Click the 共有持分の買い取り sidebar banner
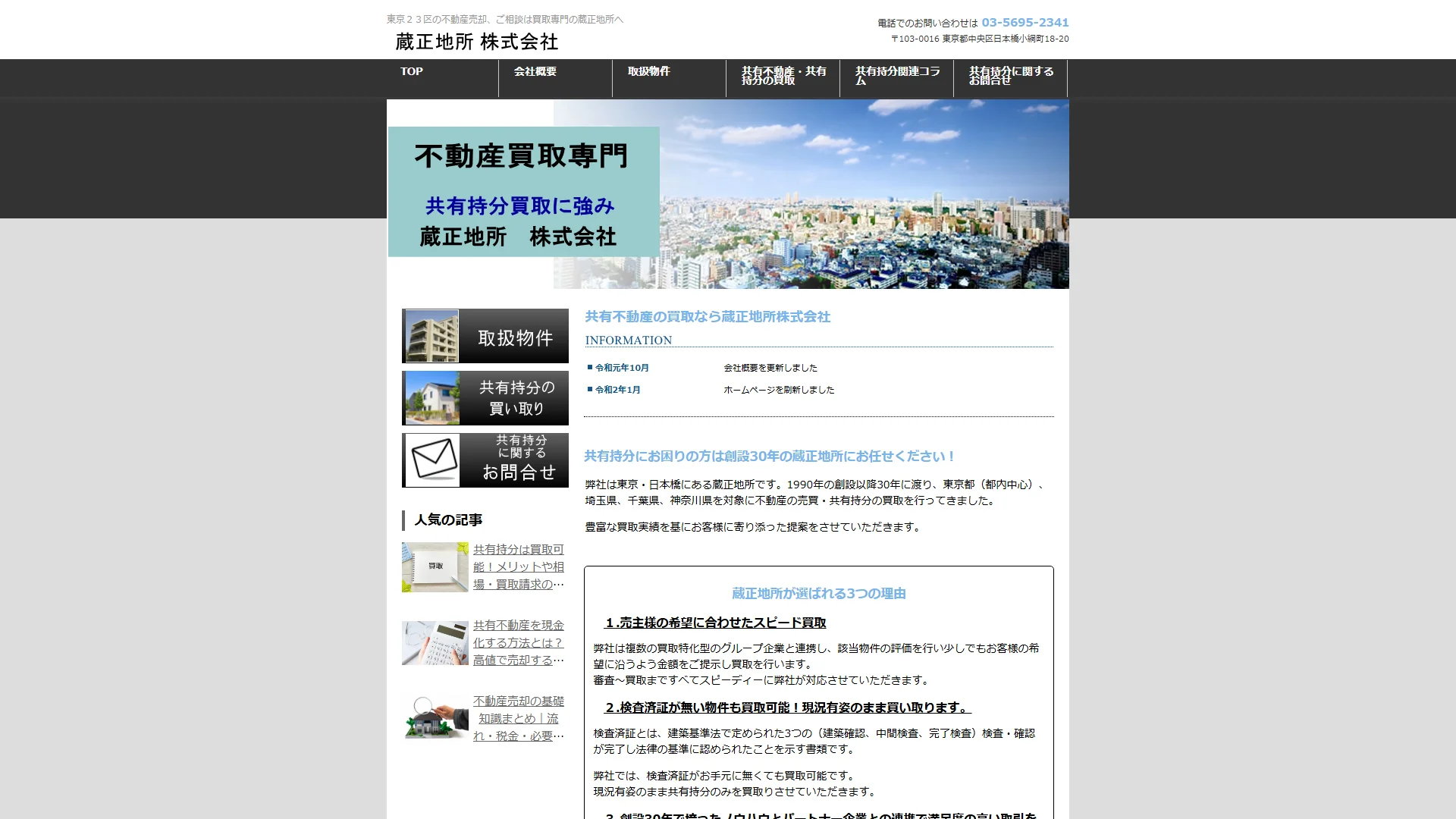Image resolution: width=1456 pixels, height=819 pixels. point(485,398)
